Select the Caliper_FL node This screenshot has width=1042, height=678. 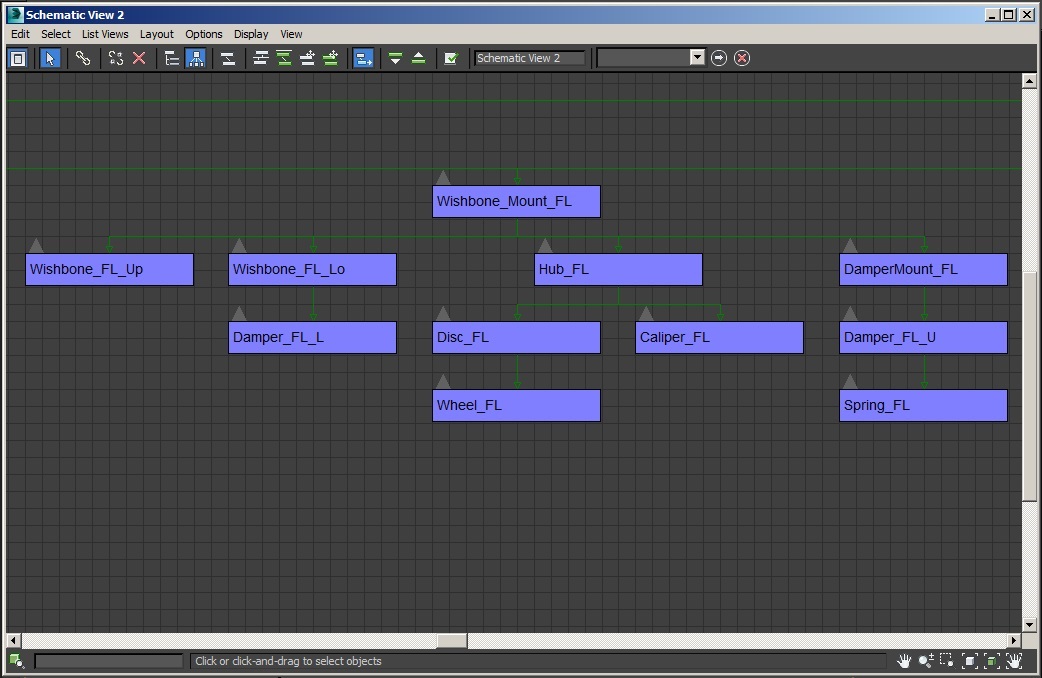click(719, 338)
